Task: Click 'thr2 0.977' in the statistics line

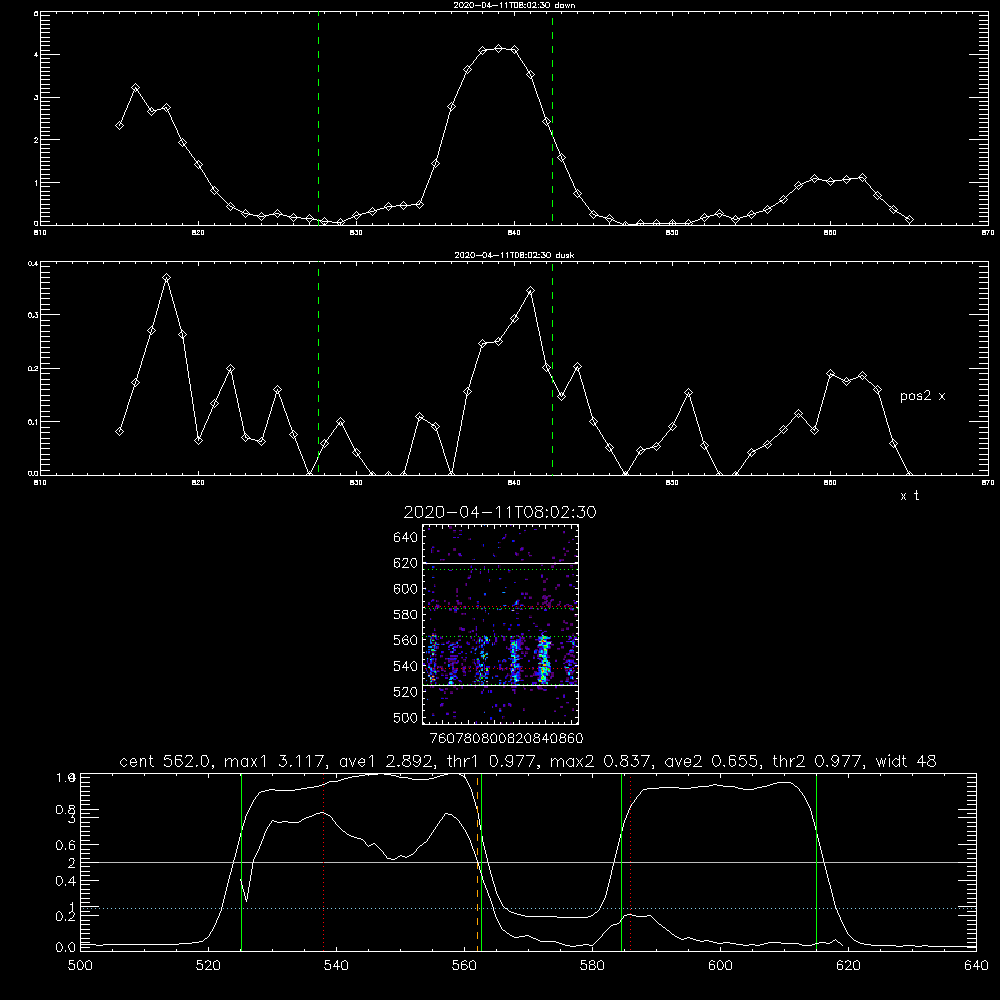Action: pyautogui.click(x=818, y=761)
